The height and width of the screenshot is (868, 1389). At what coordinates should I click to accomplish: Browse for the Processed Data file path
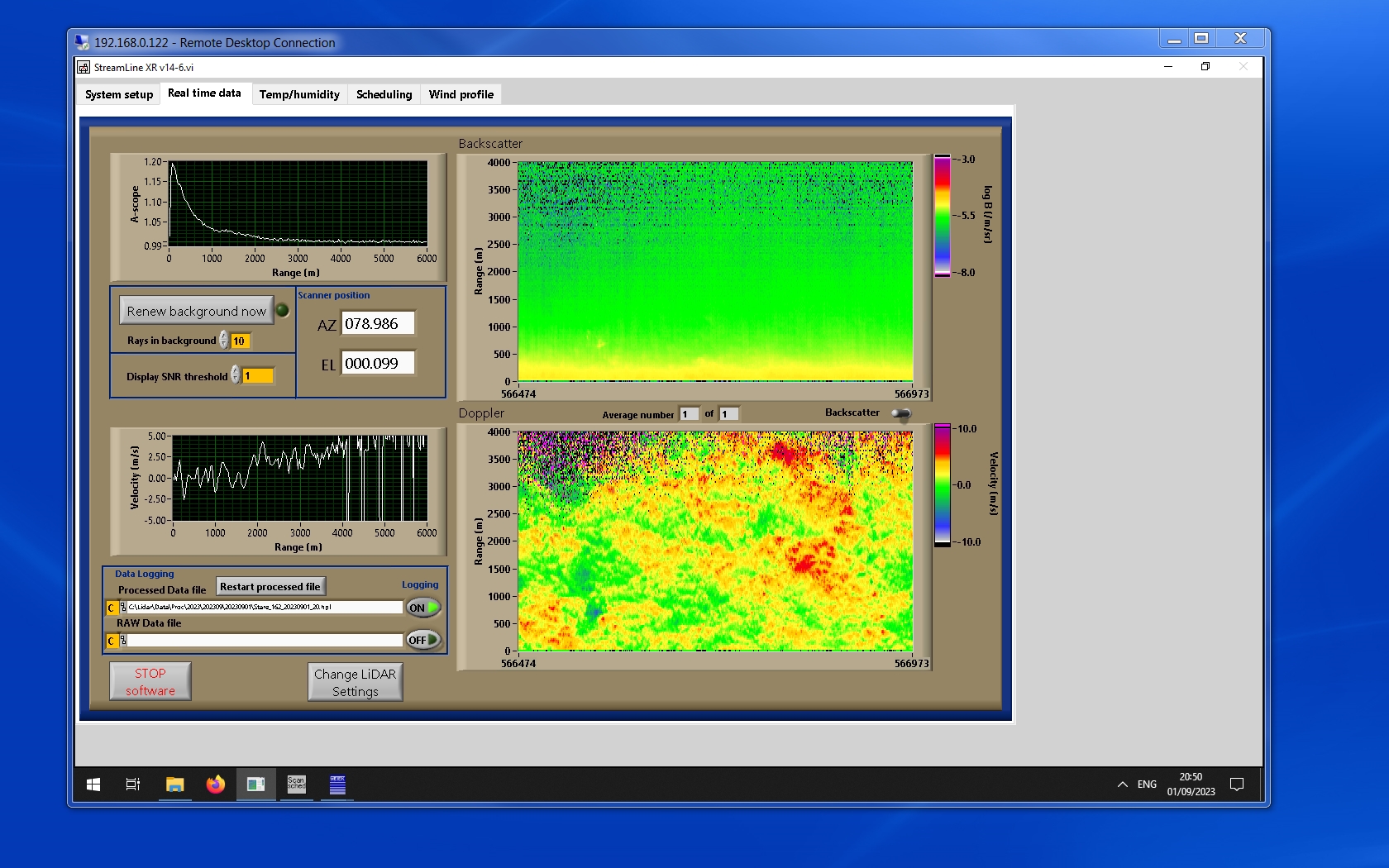[x=123, y=608]
